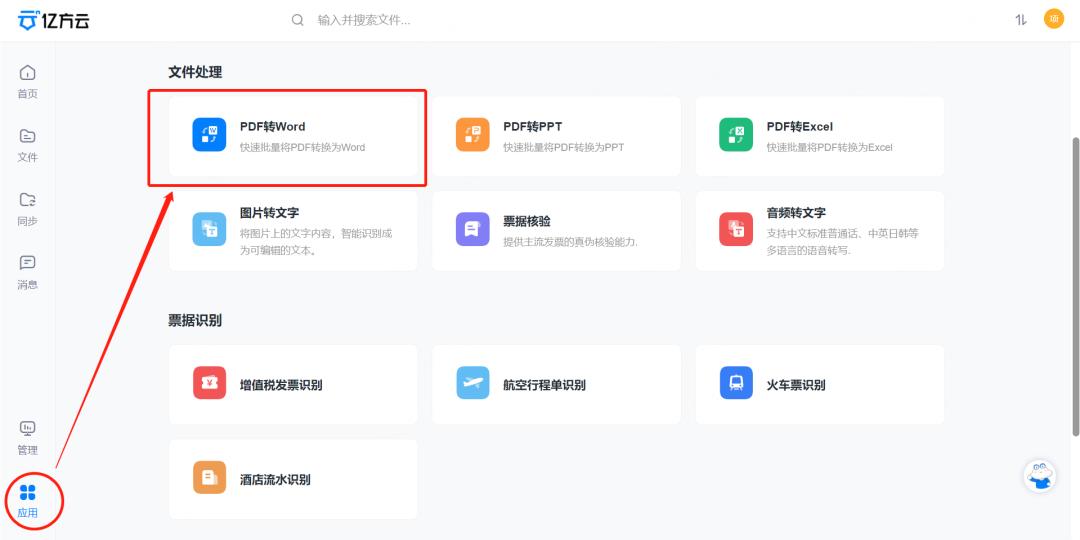Image resolution: width=1080 pixels, height=540 pixels.
Task: Click the vertical page scrollbar
Action: (1076, 286)
